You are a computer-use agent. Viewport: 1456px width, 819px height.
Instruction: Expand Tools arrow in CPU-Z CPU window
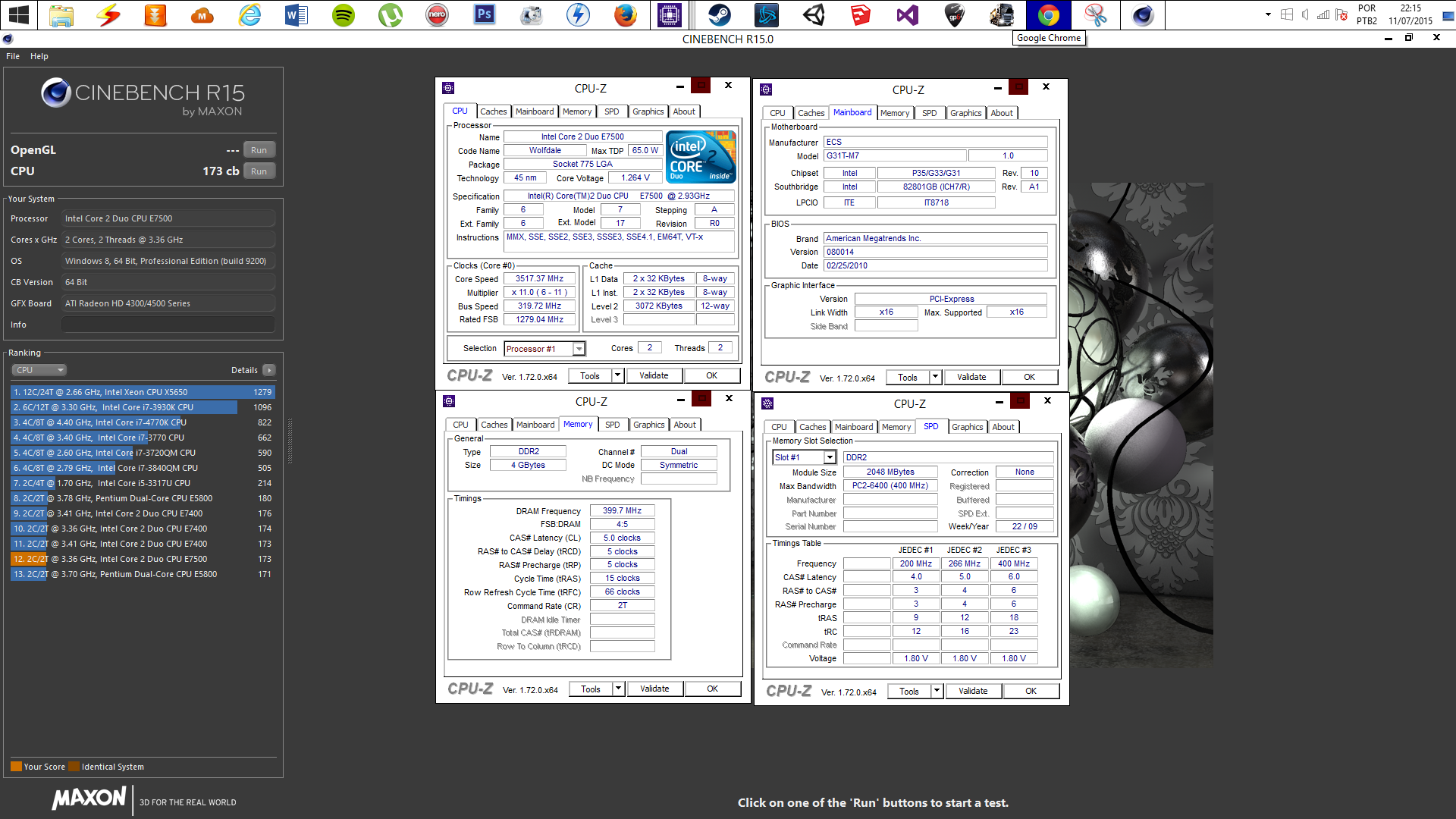617,375
